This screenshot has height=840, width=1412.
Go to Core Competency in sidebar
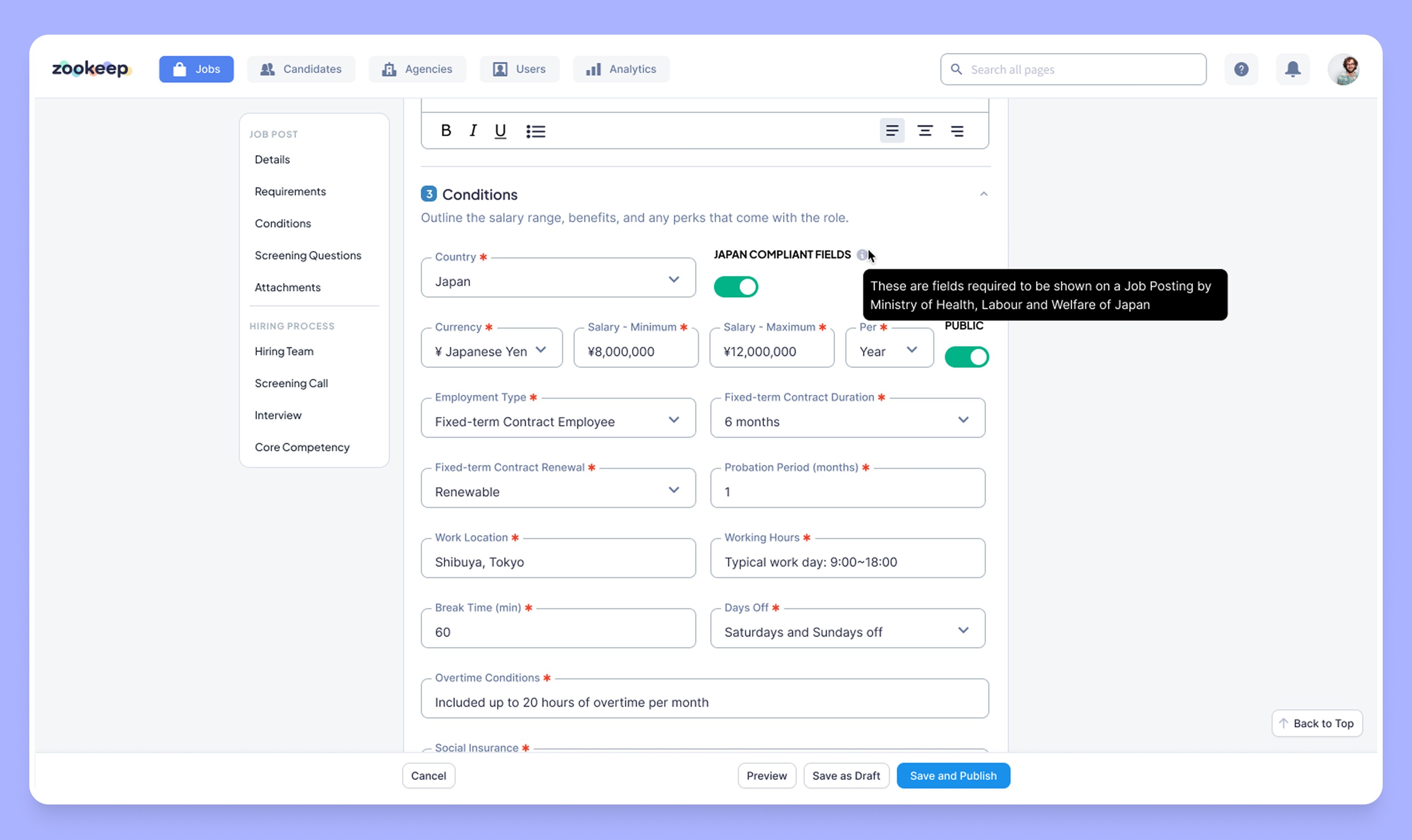[302, 447]
